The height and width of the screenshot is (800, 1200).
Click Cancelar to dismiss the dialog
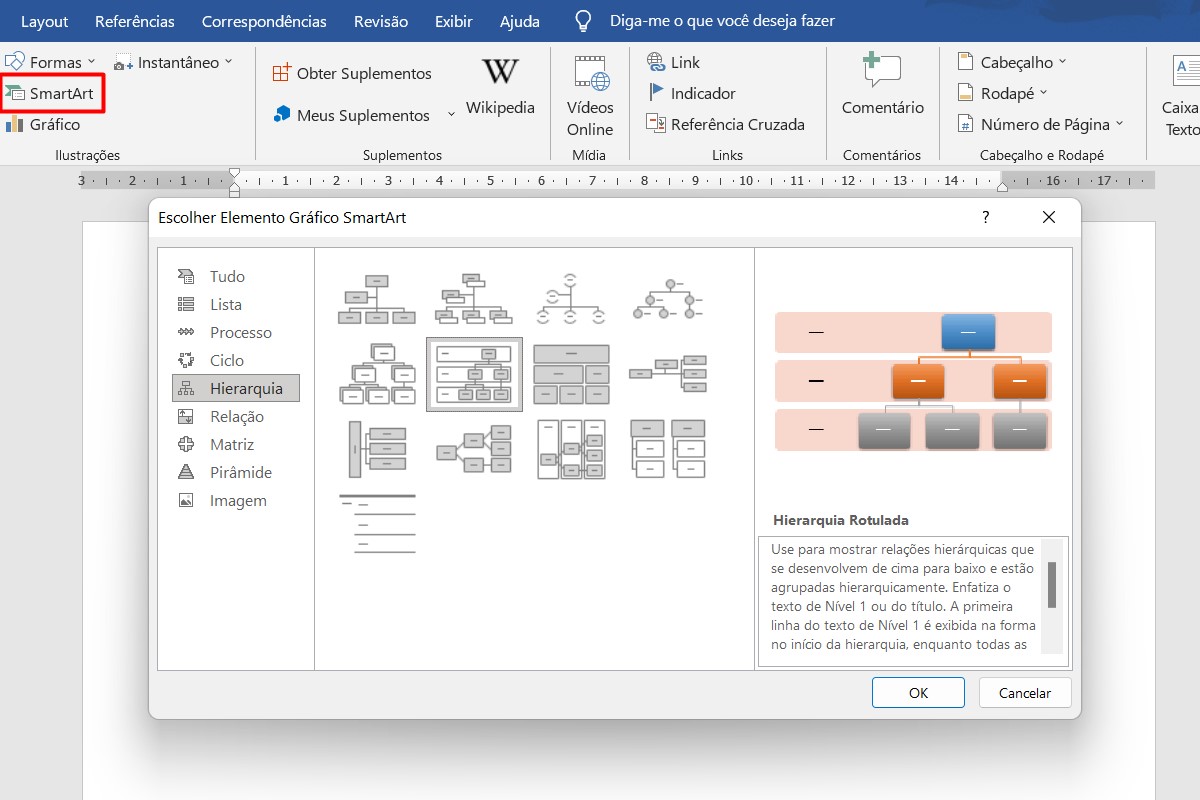[1025, 693]
